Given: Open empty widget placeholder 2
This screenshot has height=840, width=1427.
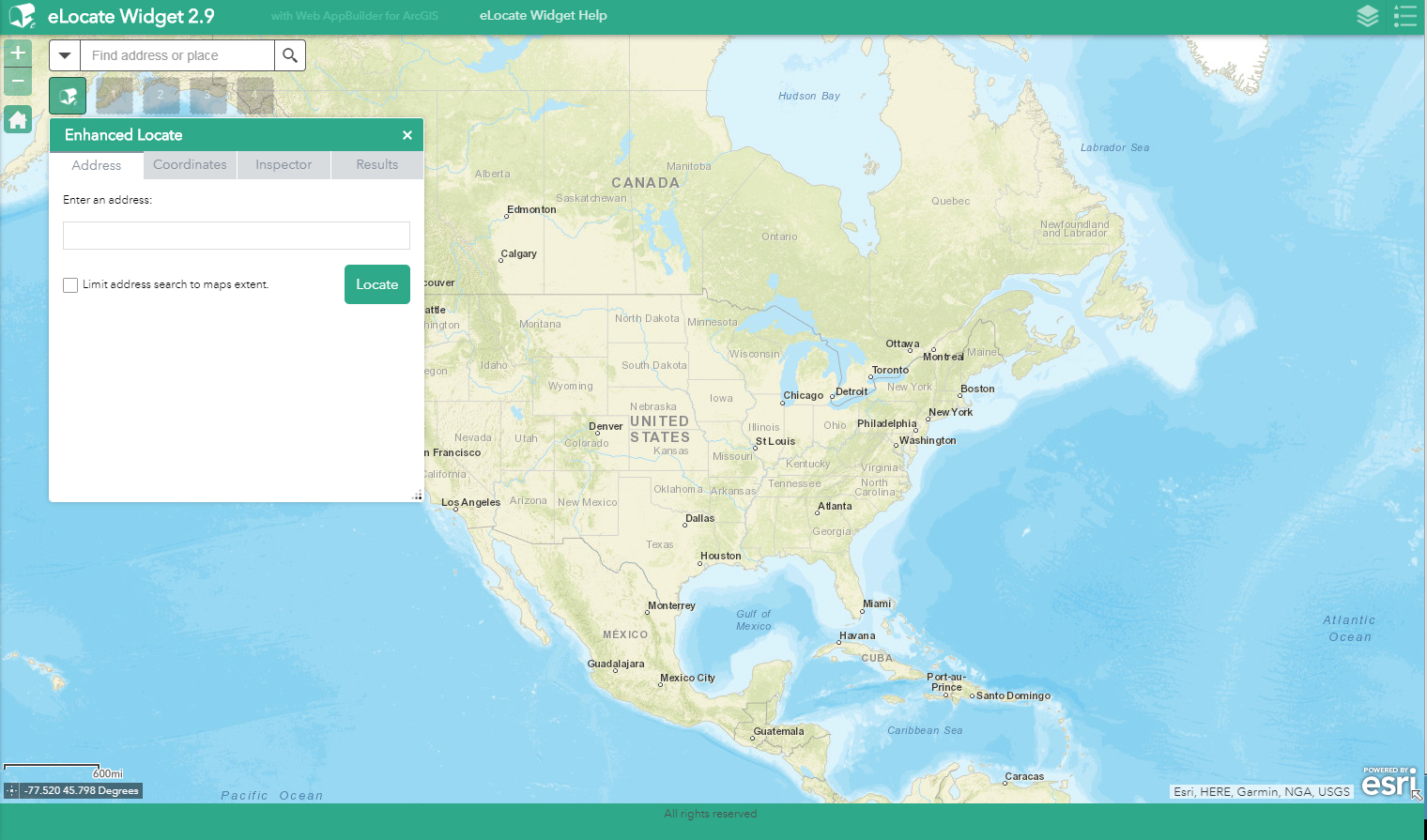Looking at the screenshot, I should [x=161, y=96].
